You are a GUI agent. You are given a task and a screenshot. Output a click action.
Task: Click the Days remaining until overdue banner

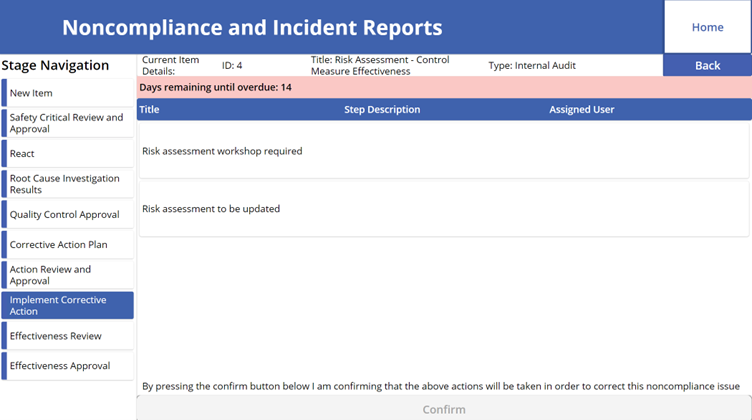point(444,87)
